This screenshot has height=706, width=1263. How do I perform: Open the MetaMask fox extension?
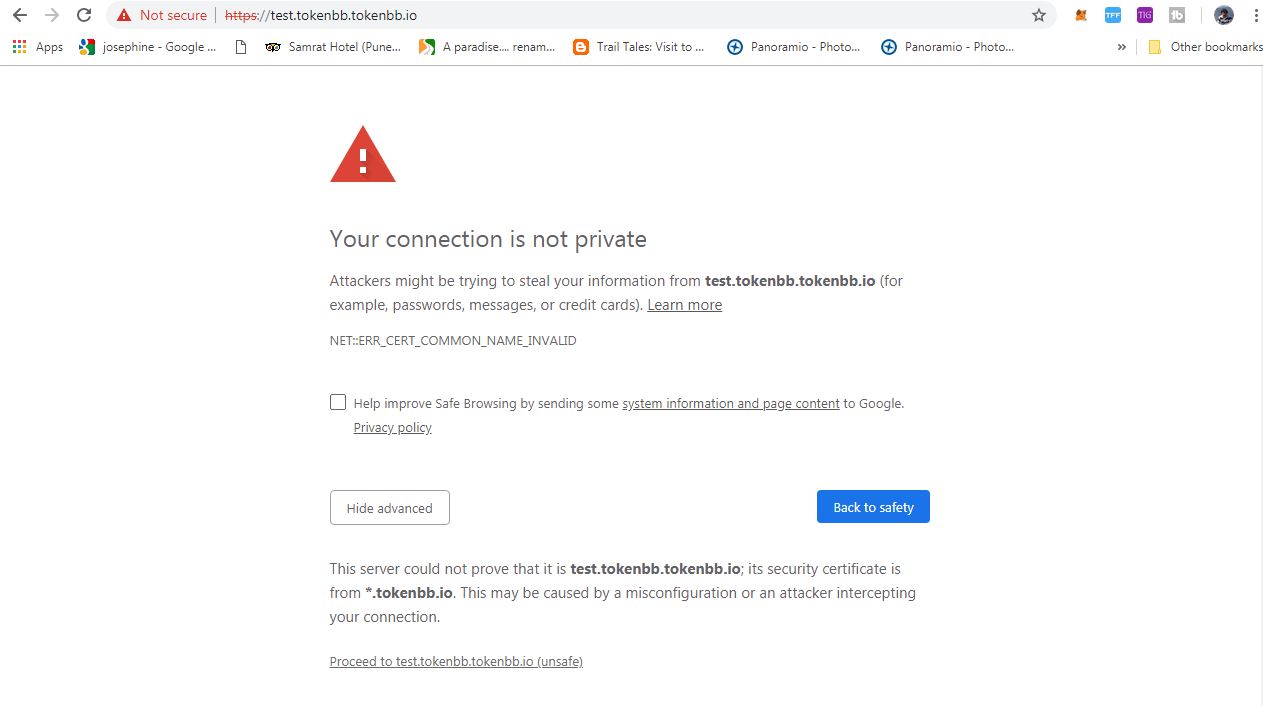coord(1081,15)
